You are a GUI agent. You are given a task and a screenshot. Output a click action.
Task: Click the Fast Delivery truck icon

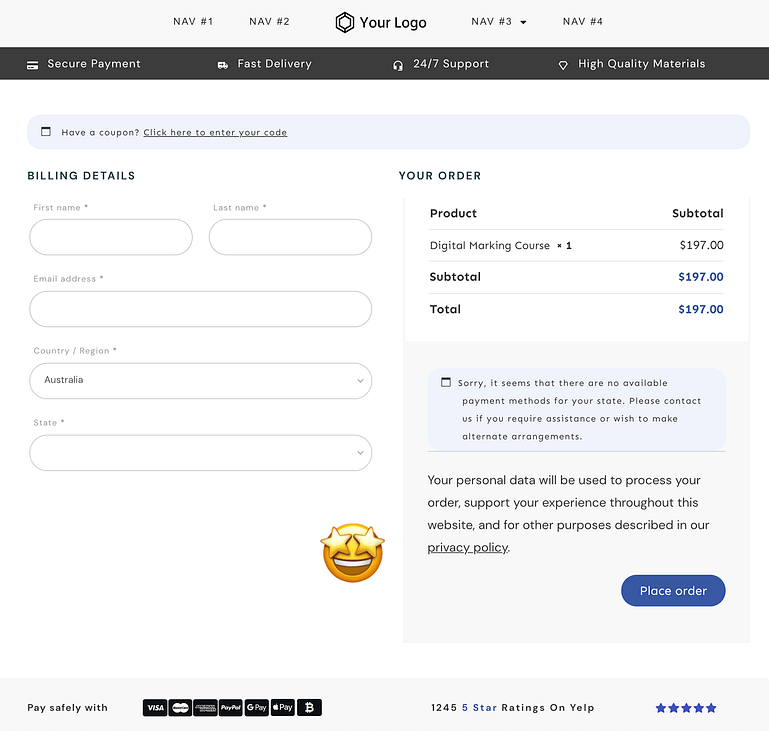tap(222, 64)
